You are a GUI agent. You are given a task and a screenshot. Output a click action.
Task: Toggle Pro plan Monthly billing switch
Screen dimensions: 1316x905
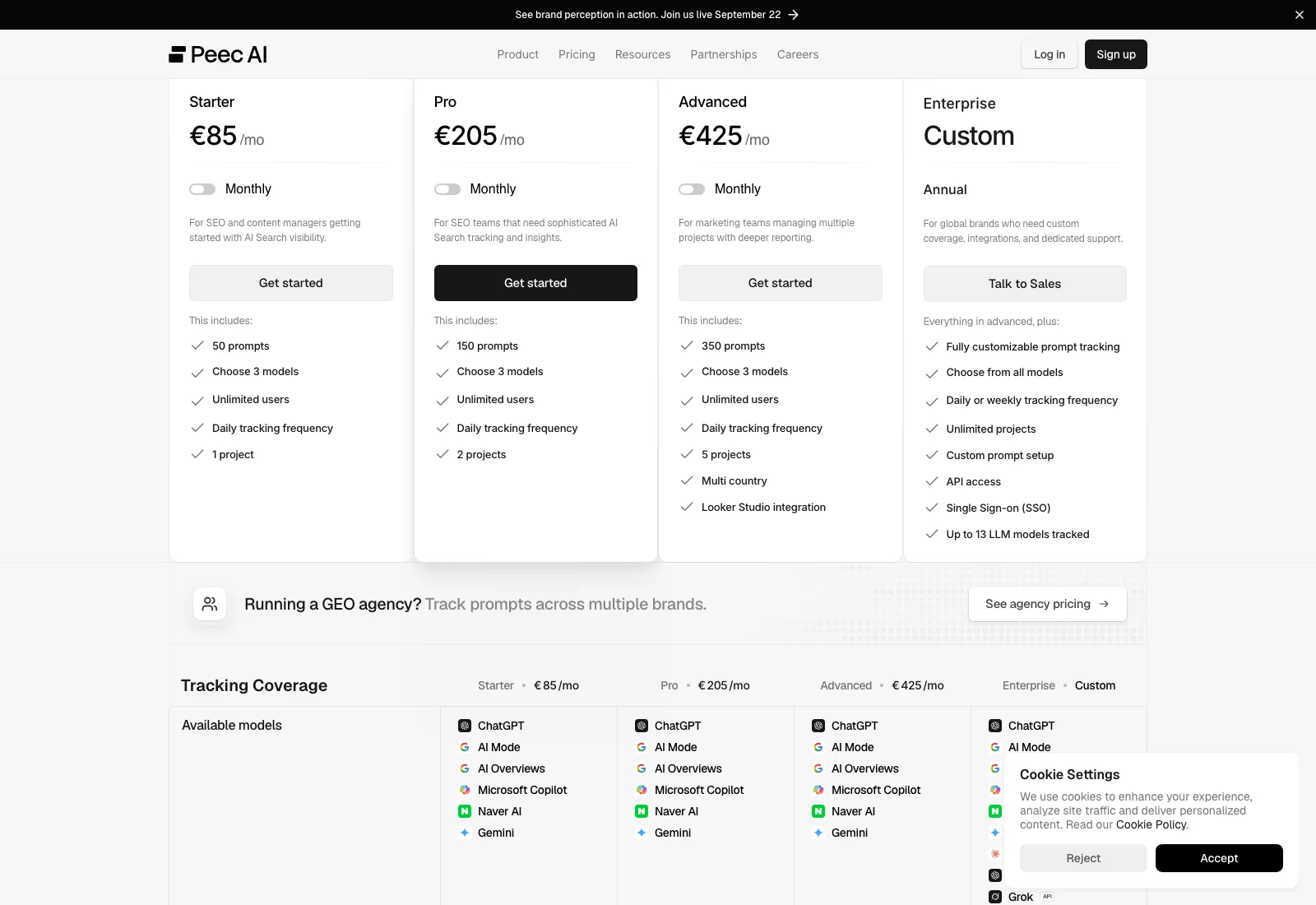coord(447,189)
